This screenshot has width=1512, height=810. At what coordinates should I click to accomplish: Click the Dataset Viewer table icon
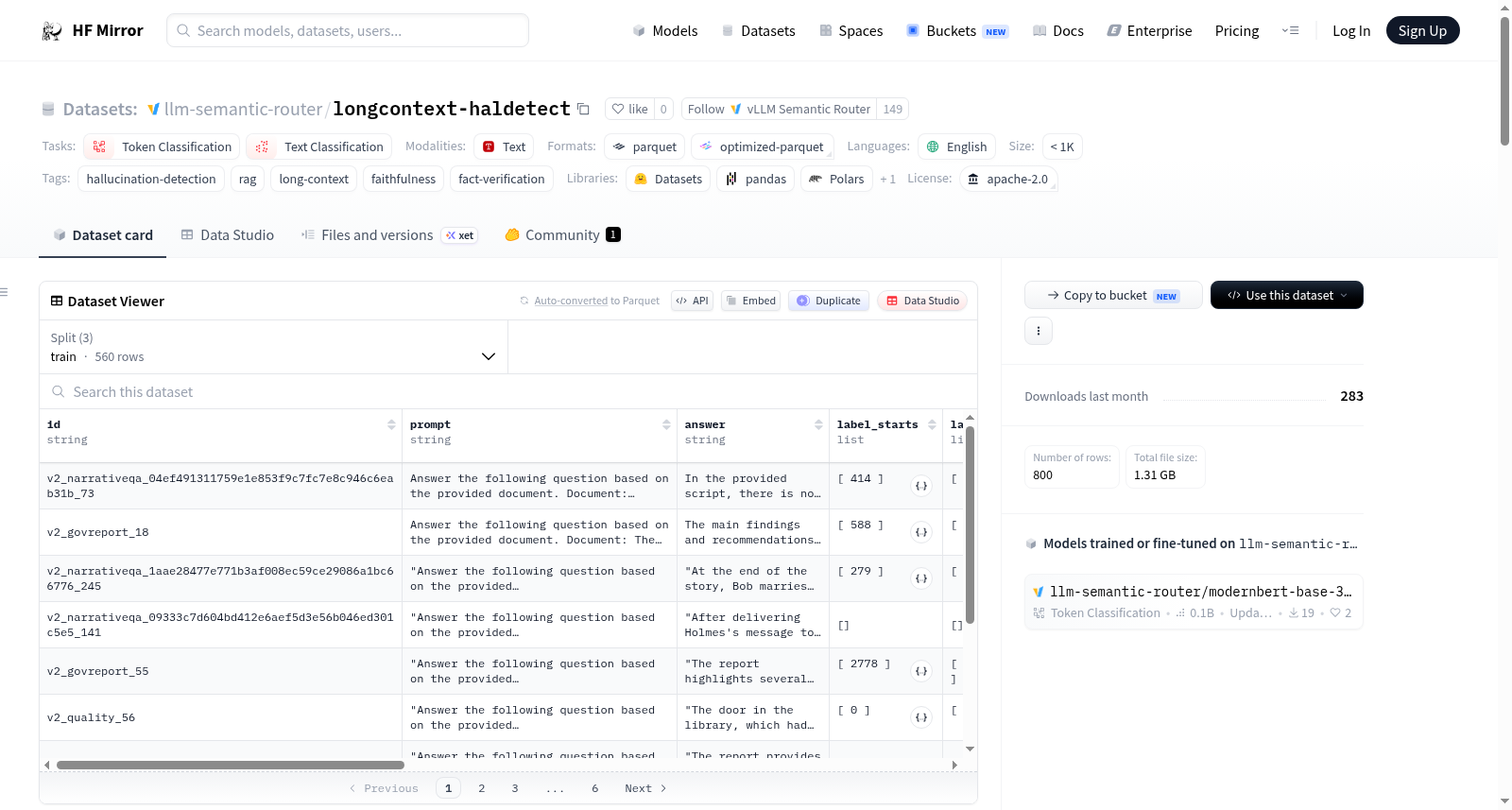(57, 302)
